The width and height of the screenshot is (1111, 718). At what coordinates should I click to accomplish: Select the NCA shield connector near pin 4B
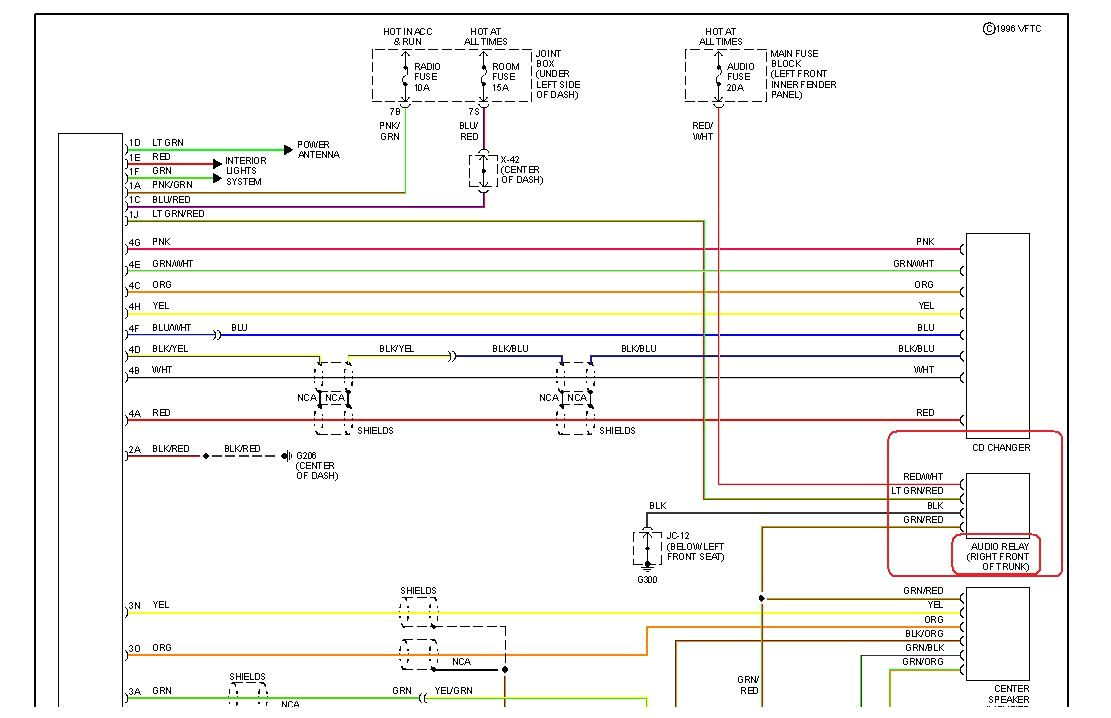(x=323, y=397)
